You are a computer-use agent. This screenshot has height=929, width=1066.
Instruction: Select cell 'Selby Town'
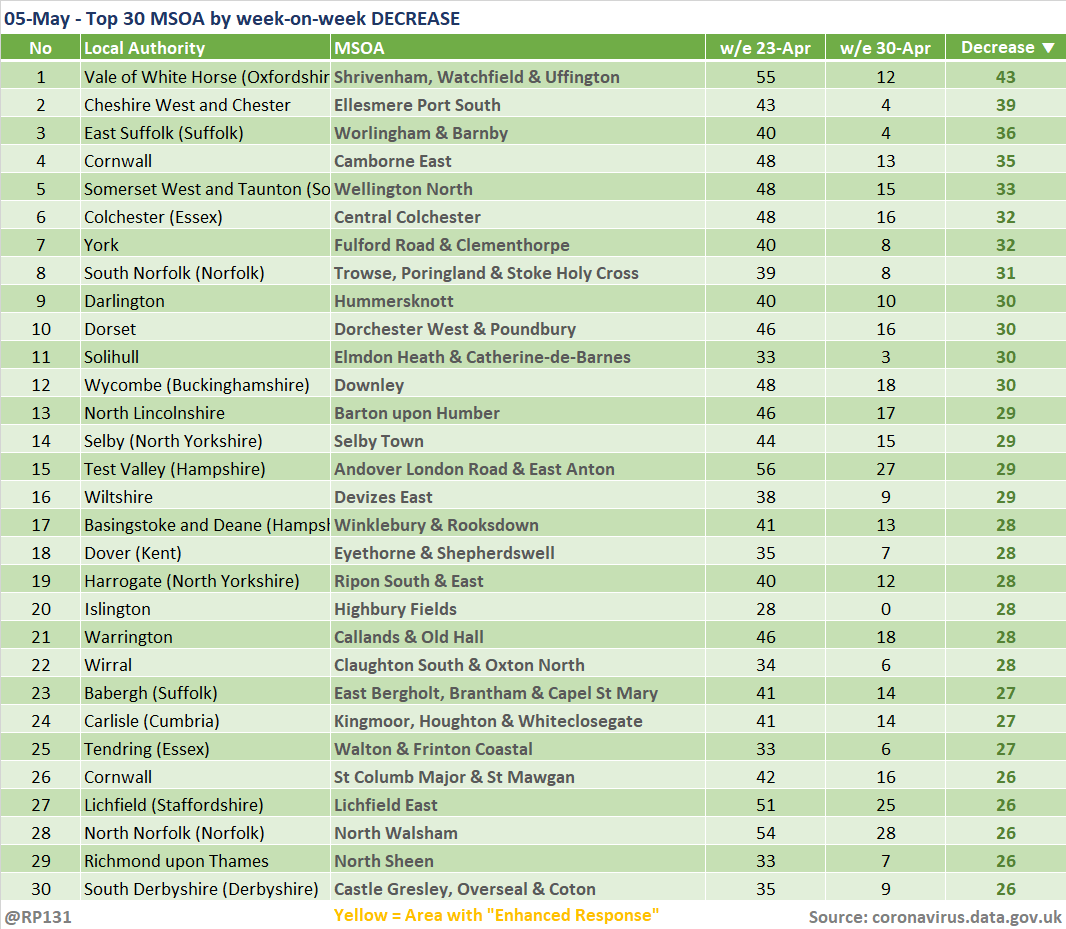[x=517, y=441]
